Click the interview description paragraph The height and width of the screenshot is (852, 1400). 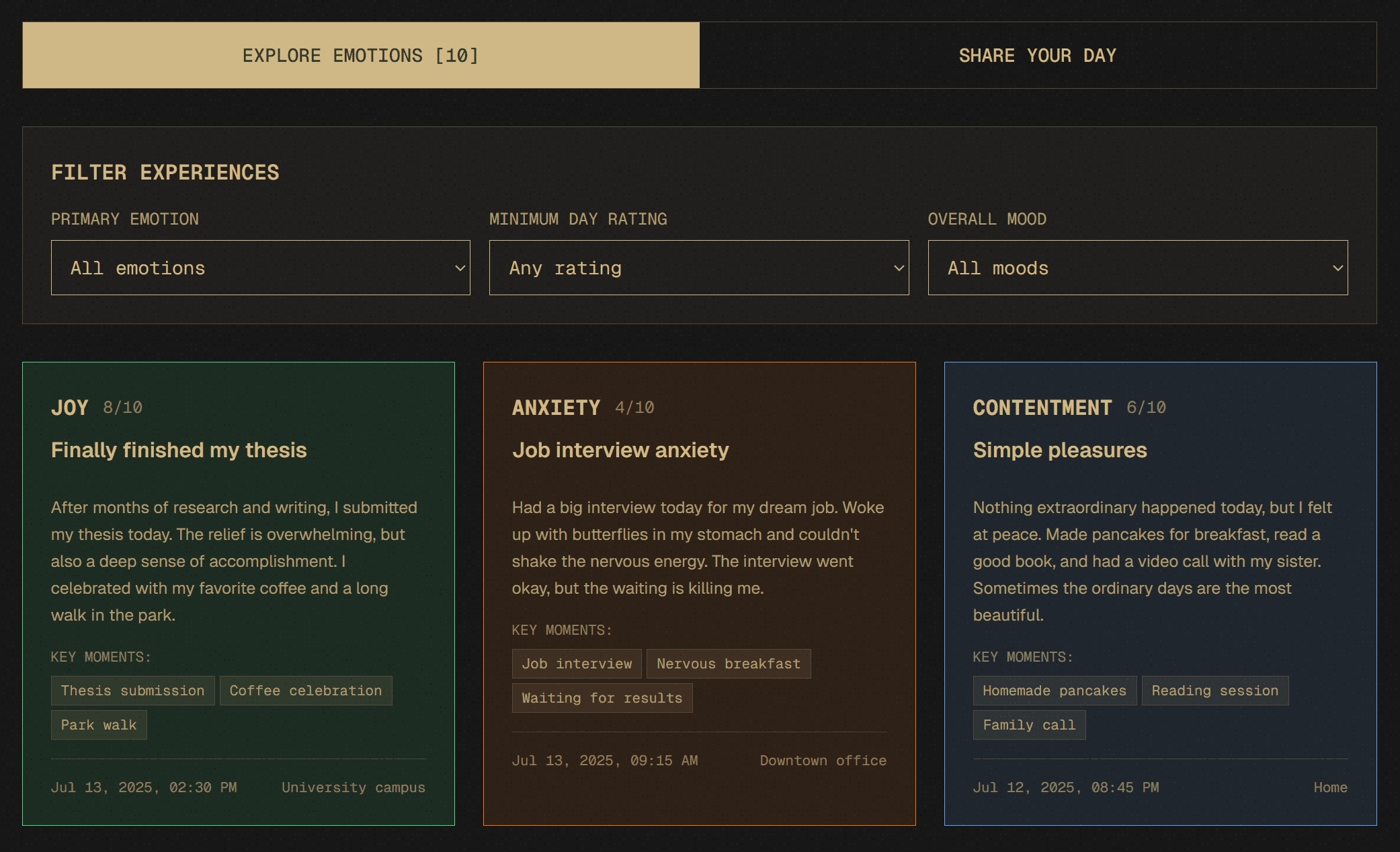click(x=699, y=547)
